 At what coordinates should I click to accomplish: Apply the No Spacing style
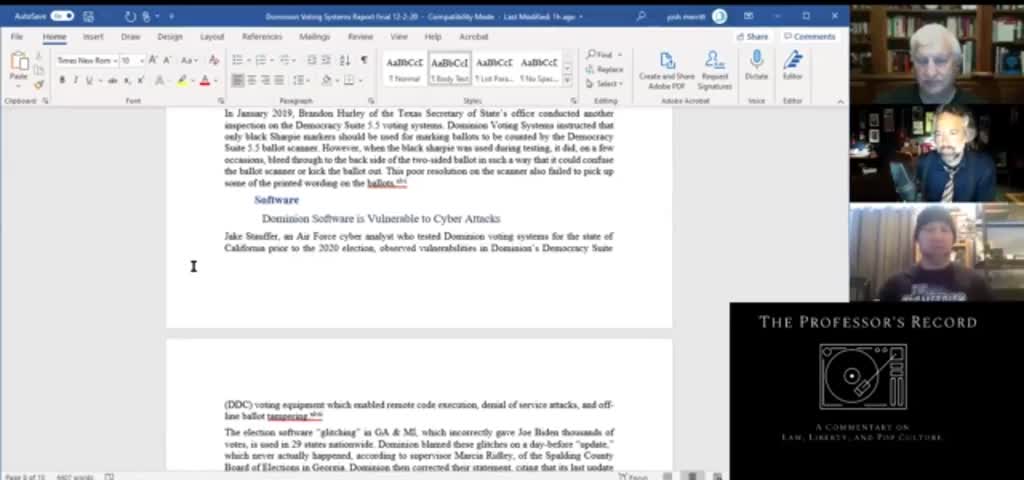pos(539,69)
